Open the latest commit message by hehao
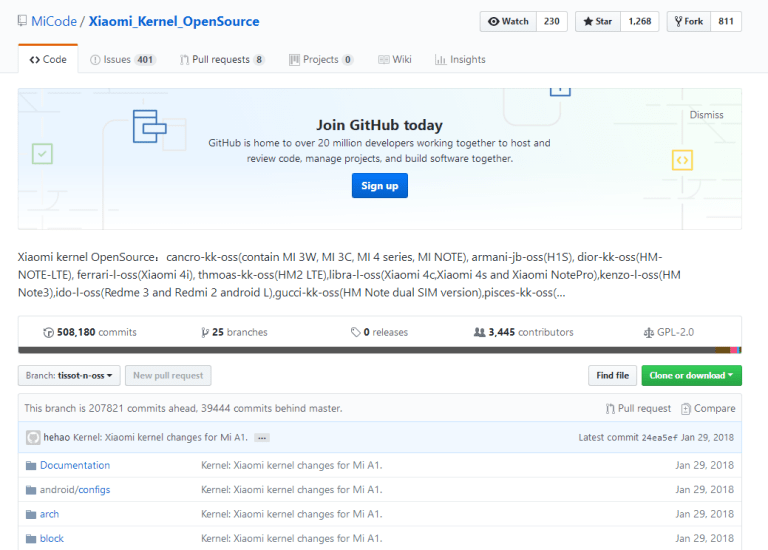Image resolution: width=768 pixels, height=550 pixels. pos(160,437)
